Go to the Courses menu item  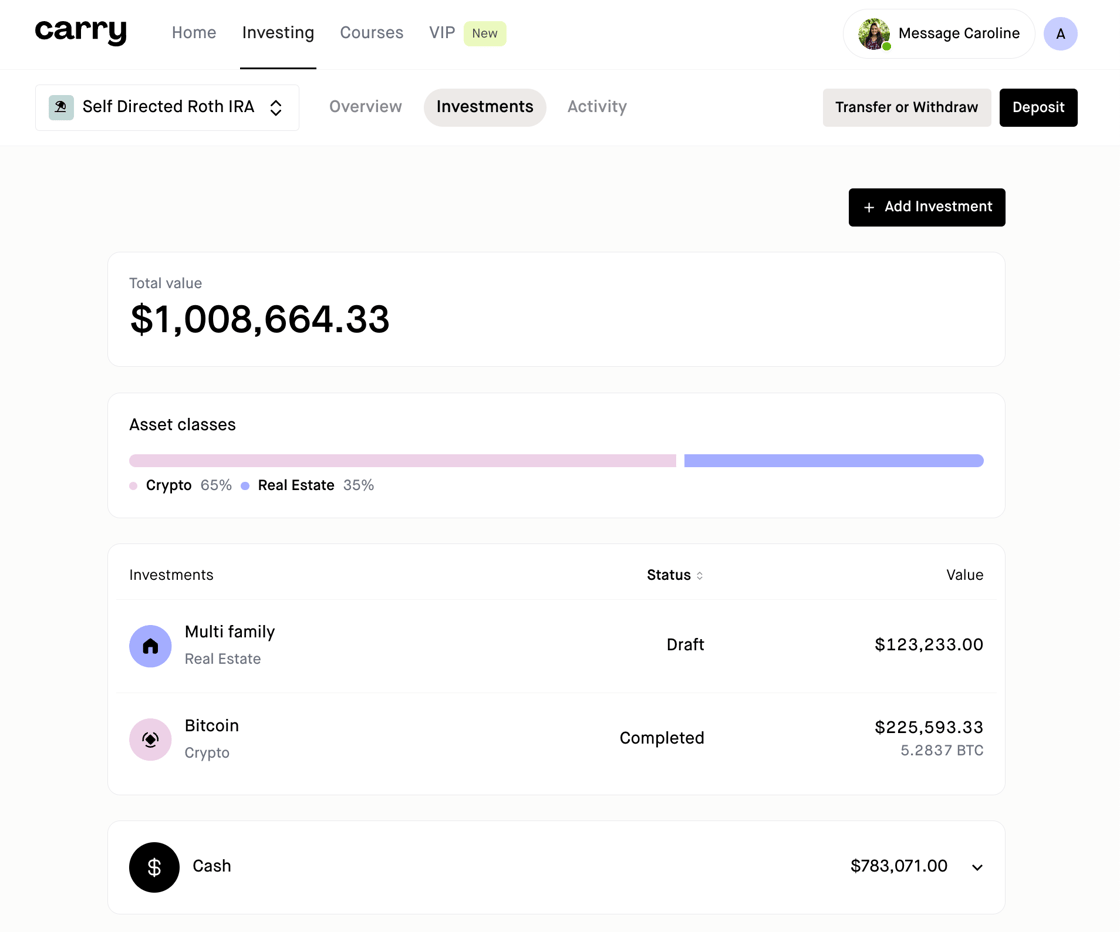371,33
